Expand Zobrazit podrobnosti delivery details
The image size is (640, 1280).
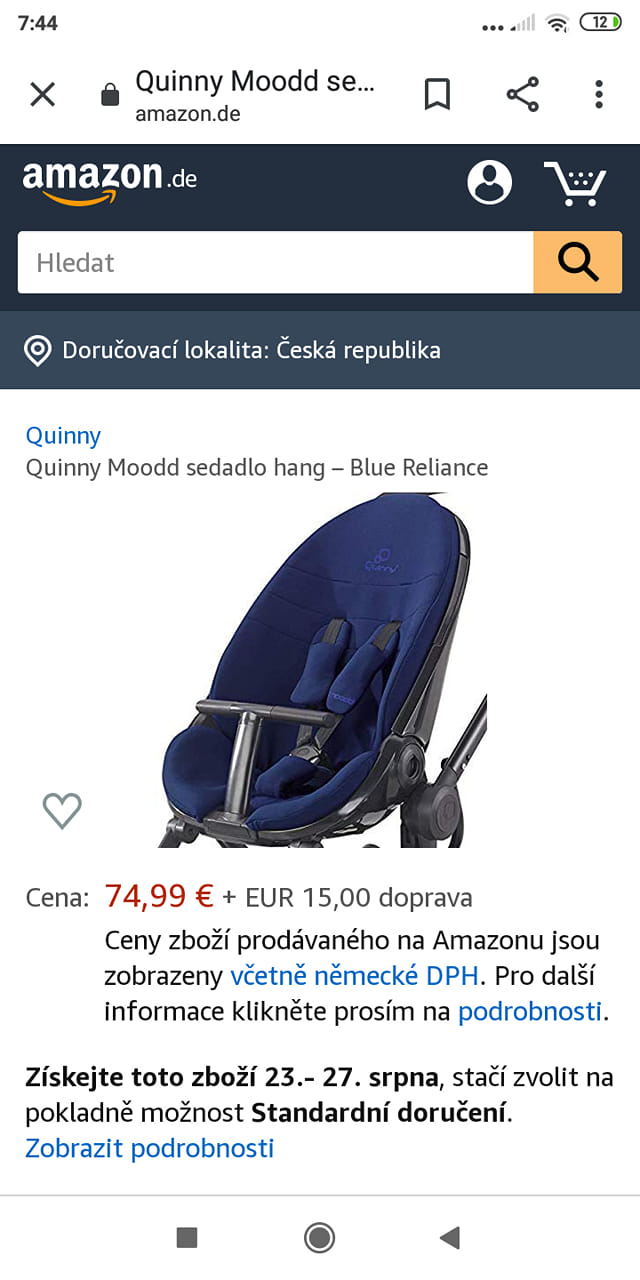(149, 1148)
